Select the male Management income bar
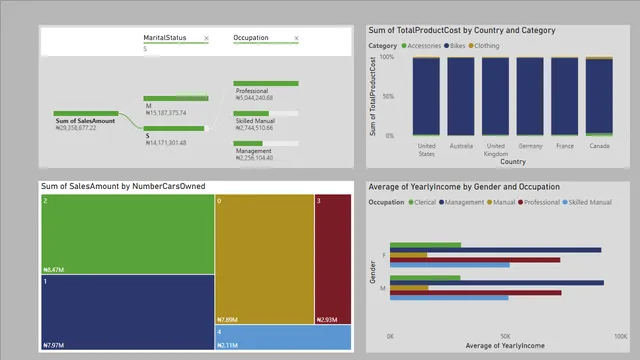The height and width of the screenshot is (360, 640). pyautogui.click(x=497, y=283)
